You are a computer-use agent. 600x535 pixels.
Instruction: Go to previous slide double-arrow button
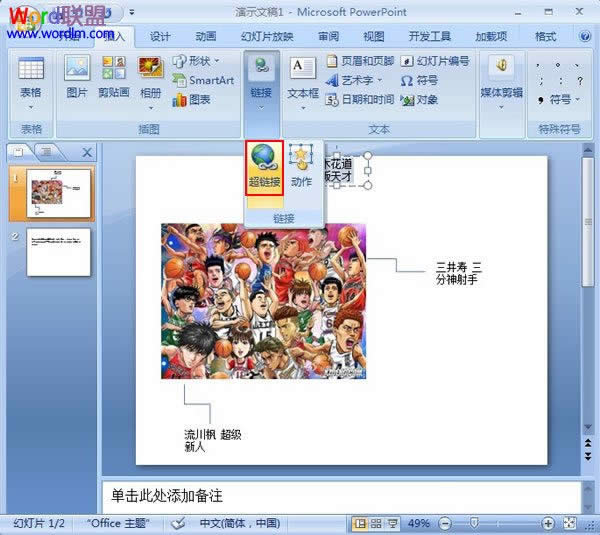(x=588, y=443)
